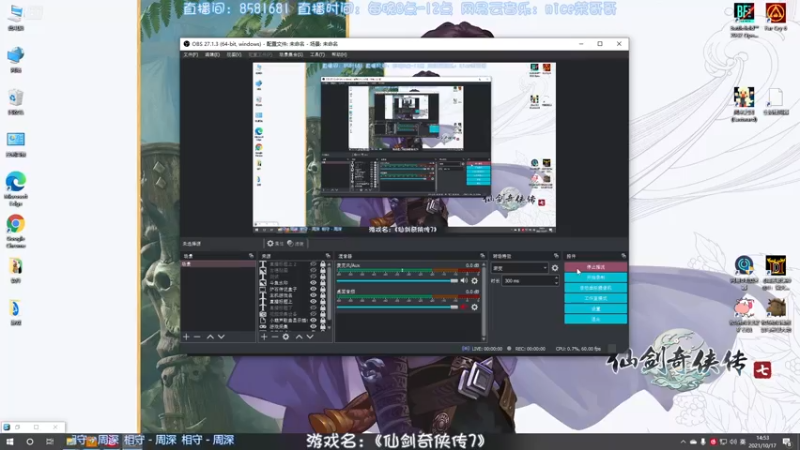Open 工具 menu in OBS
Screen dimensions: 800x450
317,55
